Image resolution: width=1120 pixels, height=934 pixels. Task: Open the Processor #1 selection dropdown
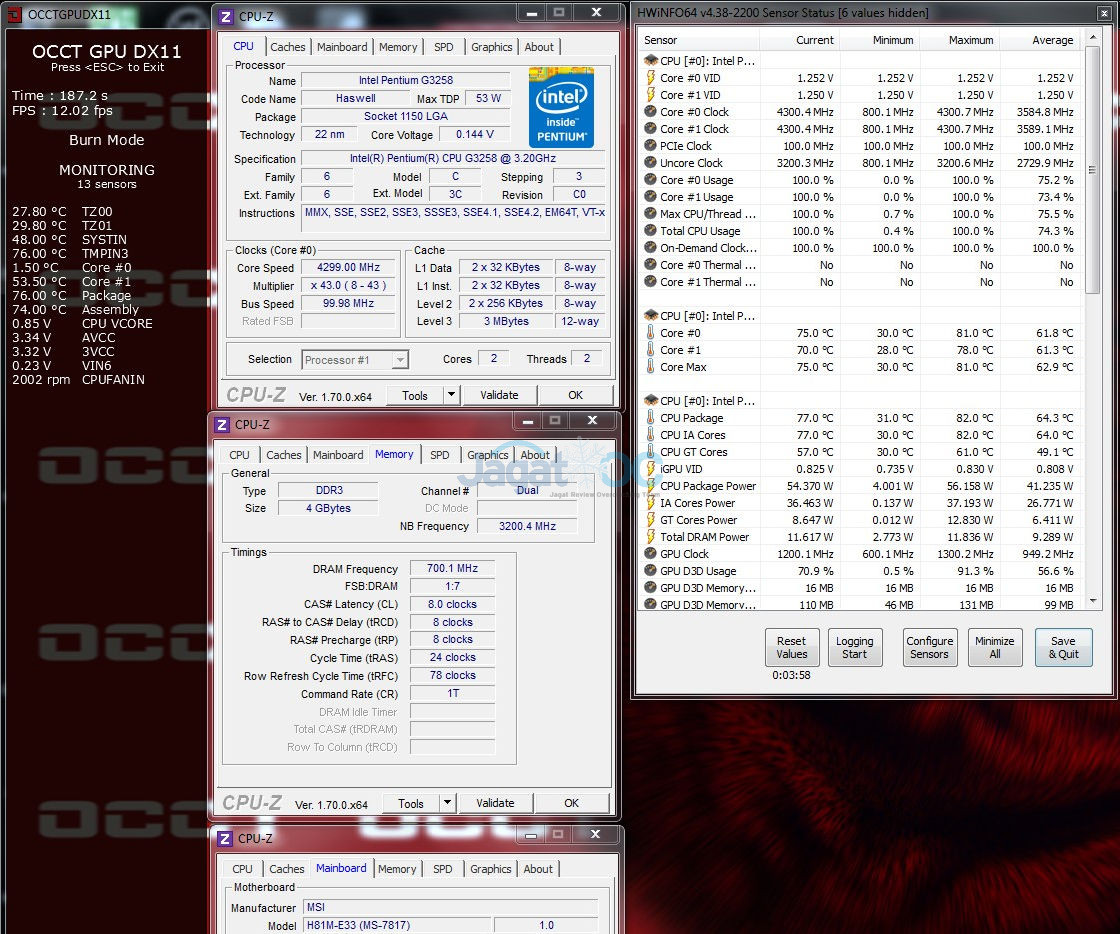coord(355,360)
